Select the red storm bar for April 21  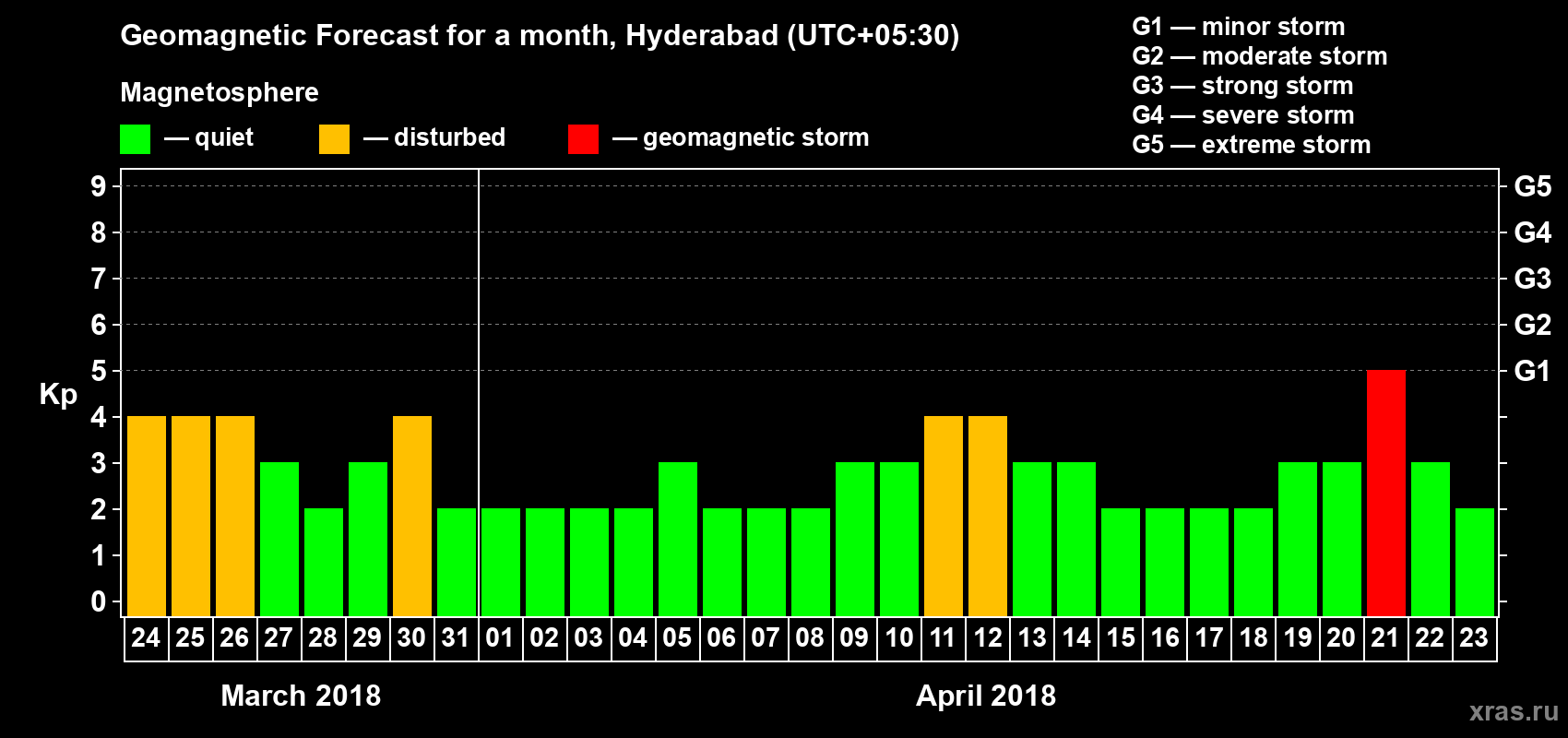[x=1386, y=494]
